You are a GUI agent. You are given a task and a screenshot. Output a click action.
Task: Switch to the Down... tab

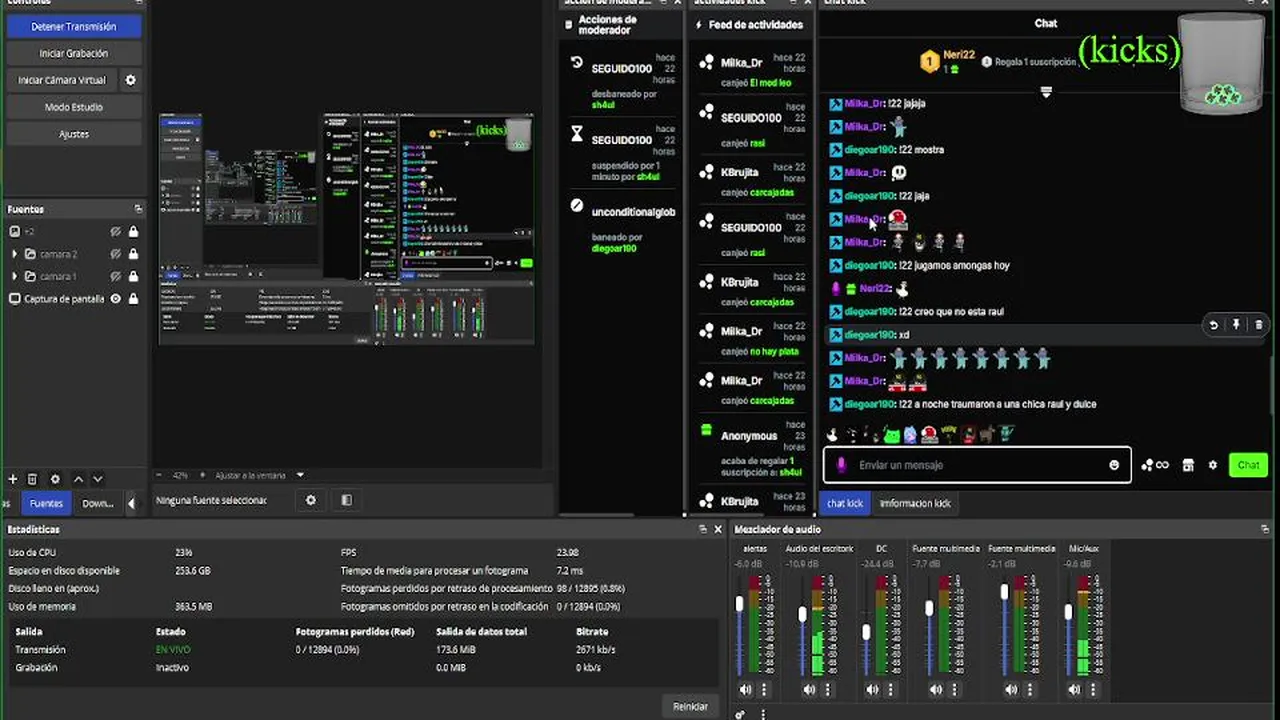tap(98, 503)
